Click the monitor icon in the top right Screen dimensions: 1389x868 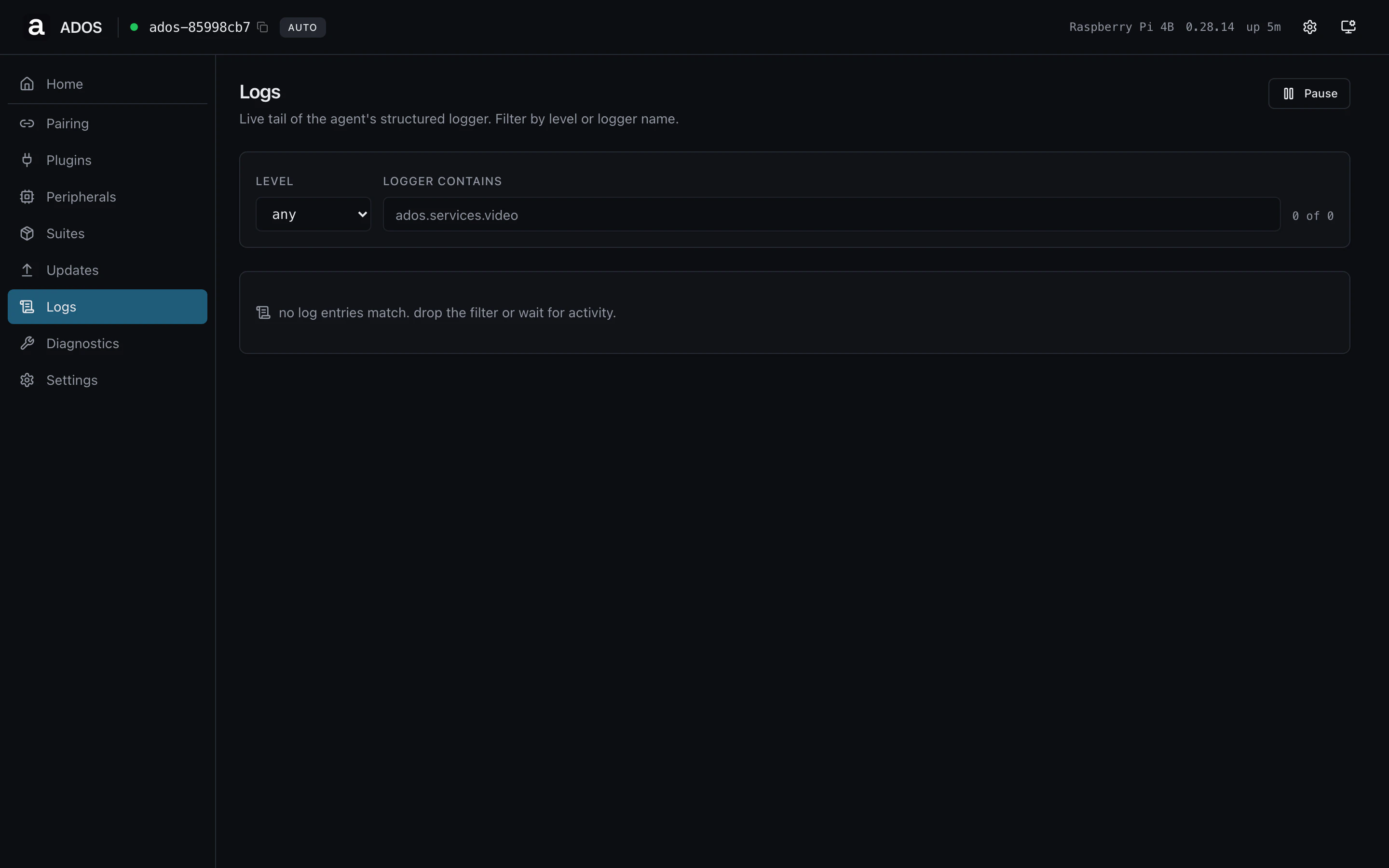tap(1348, 27)
